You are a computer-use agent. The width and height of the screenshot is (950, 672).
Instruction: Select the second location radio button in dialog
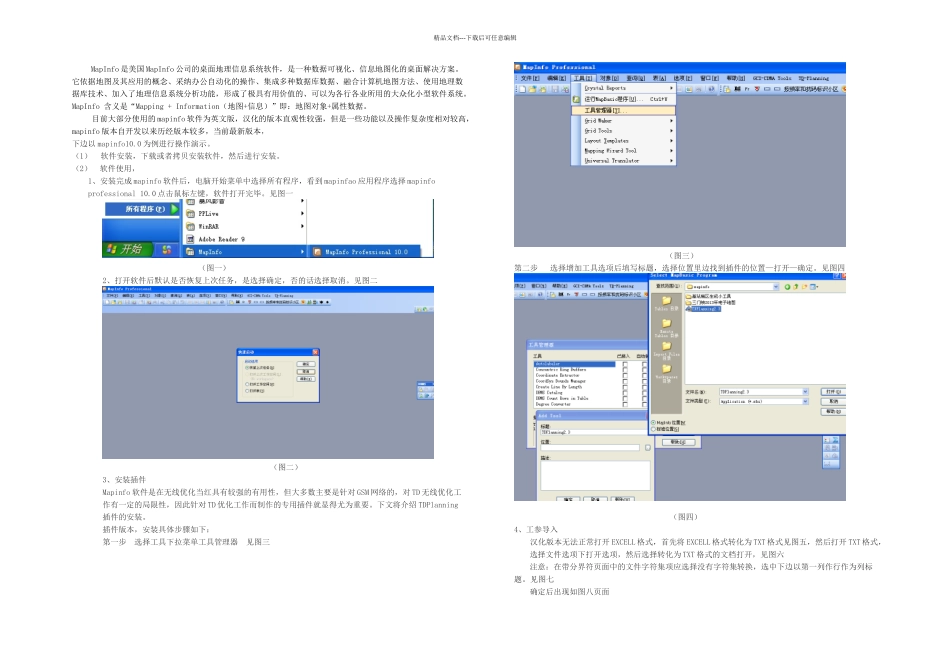(653, 429)
